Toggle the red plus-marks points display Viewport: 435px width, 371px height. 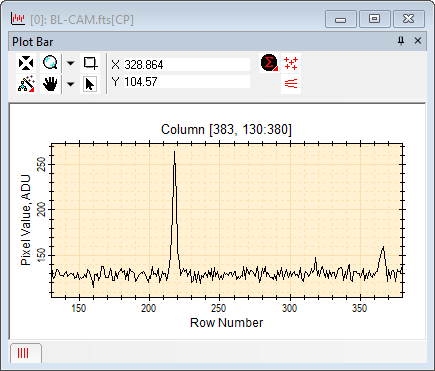(291, 63)
